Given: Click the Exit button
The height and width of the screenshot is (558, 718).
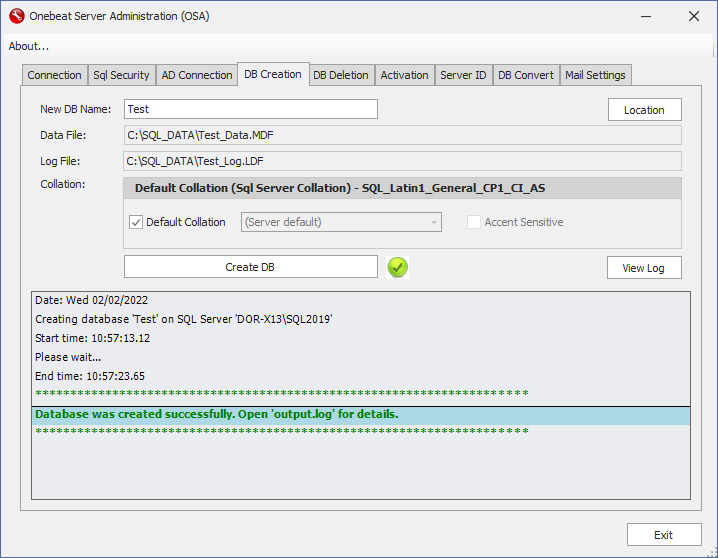Looking at the screenshot, I should [664, 535].
